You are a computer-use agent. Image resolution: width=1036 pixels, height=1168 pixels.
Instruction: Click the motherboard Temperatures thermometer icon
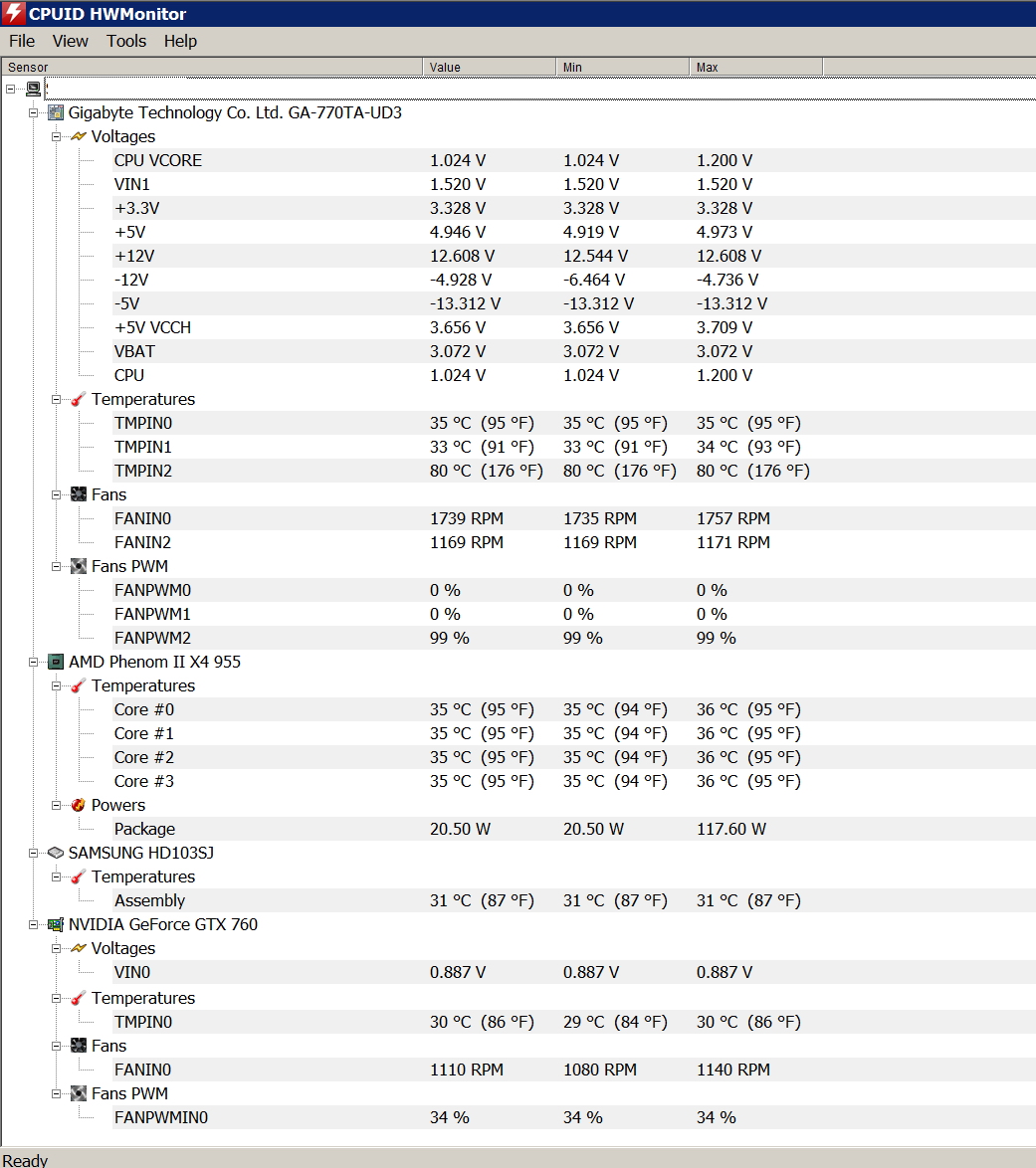click(x=79, y=399)
